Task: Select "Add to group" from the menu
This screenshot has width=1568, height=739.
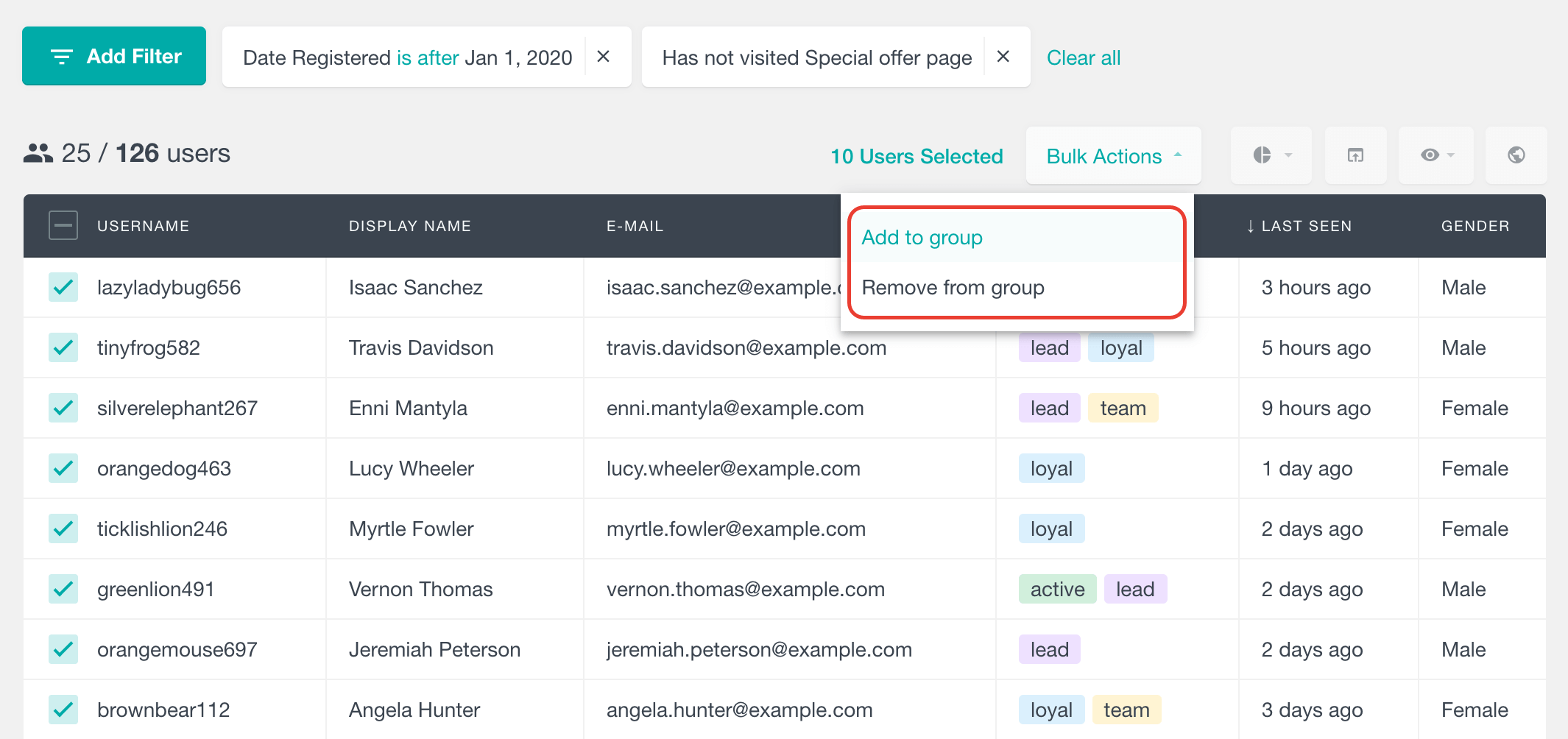Action: click(922, 237)
